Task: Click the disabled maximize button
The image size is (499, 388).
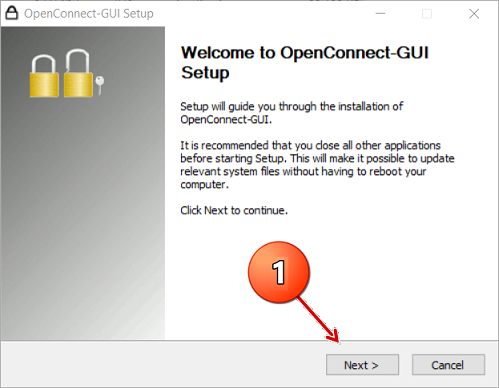Action: click(x=427, y=14)
